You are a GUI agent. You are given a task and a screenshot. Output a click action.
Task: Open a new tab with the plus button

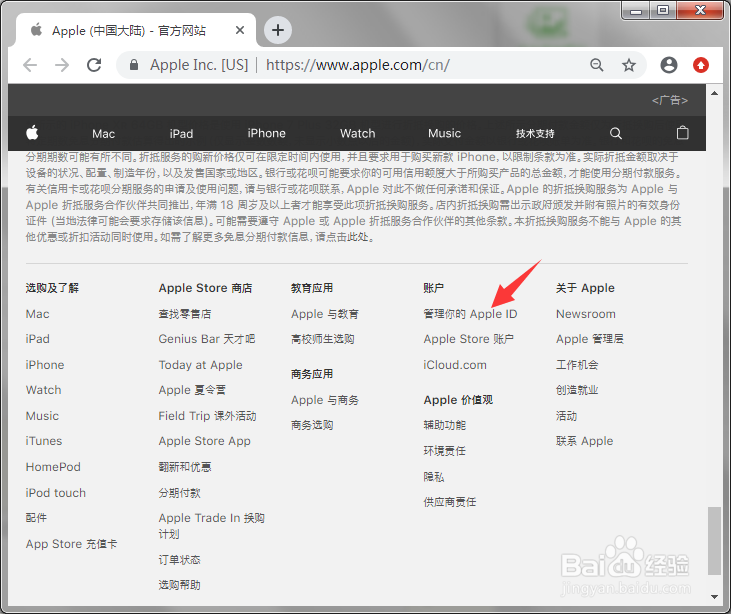pyautogui.click(x=278, y=30)
